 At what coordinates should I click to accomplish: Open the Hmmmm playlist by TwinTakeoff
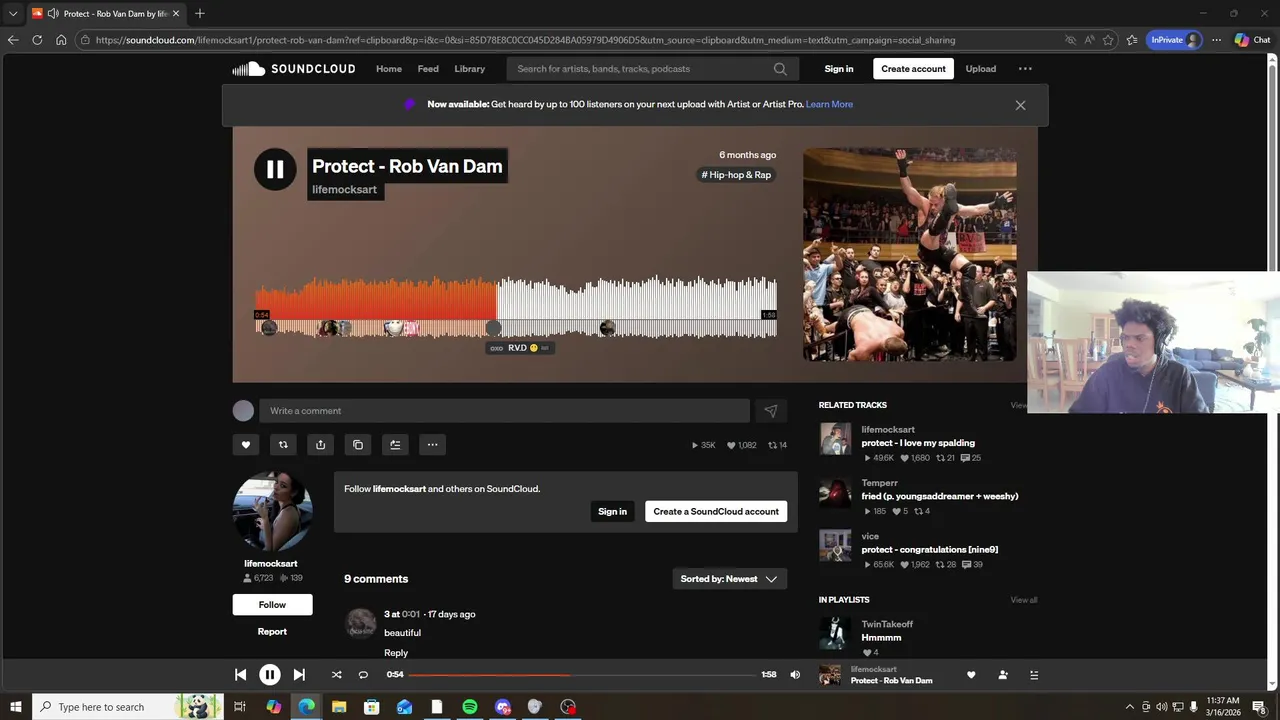[x=881, y=638]
